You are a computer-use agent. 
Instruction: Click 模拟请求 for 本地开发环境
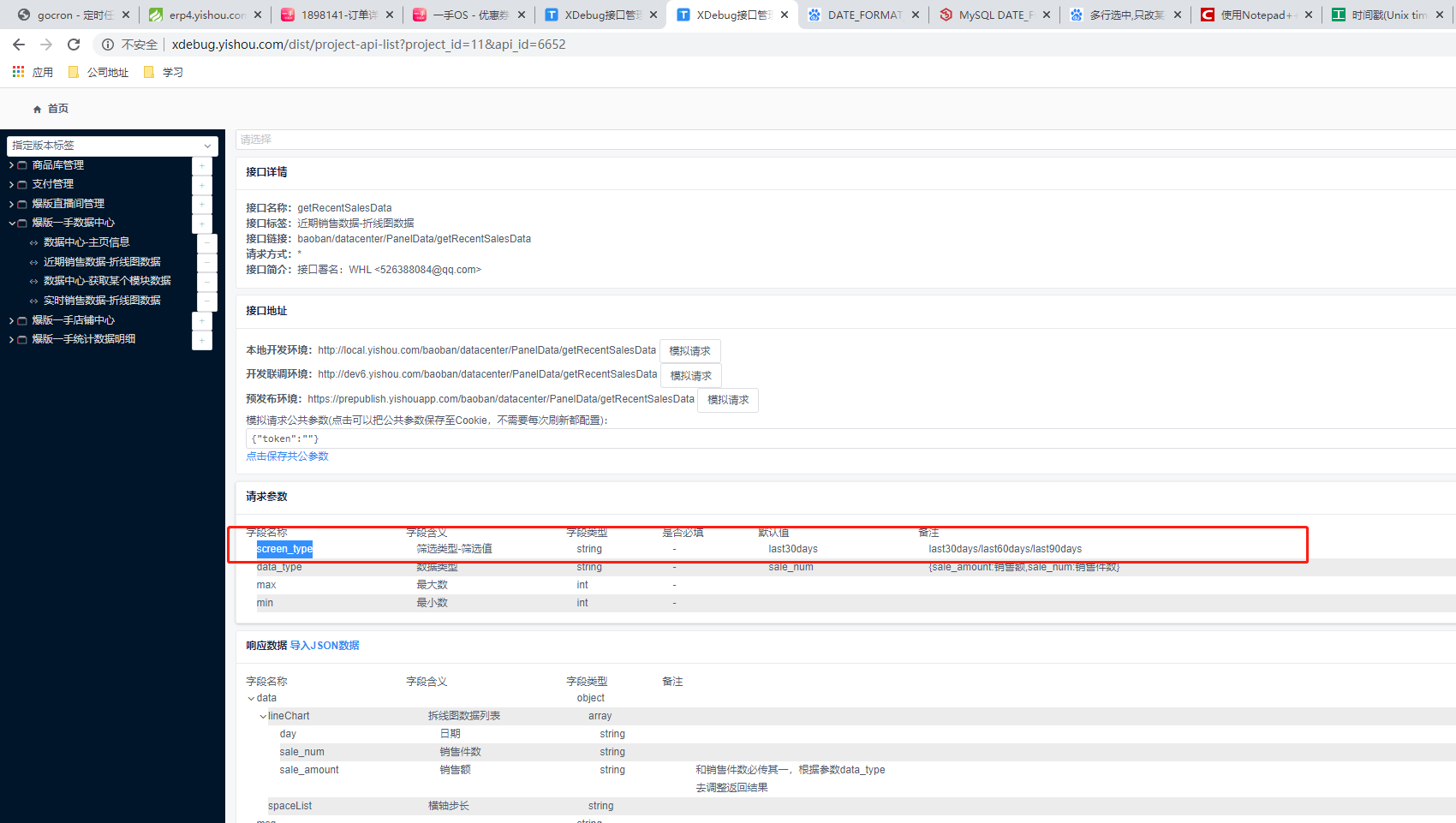point(690,351)
